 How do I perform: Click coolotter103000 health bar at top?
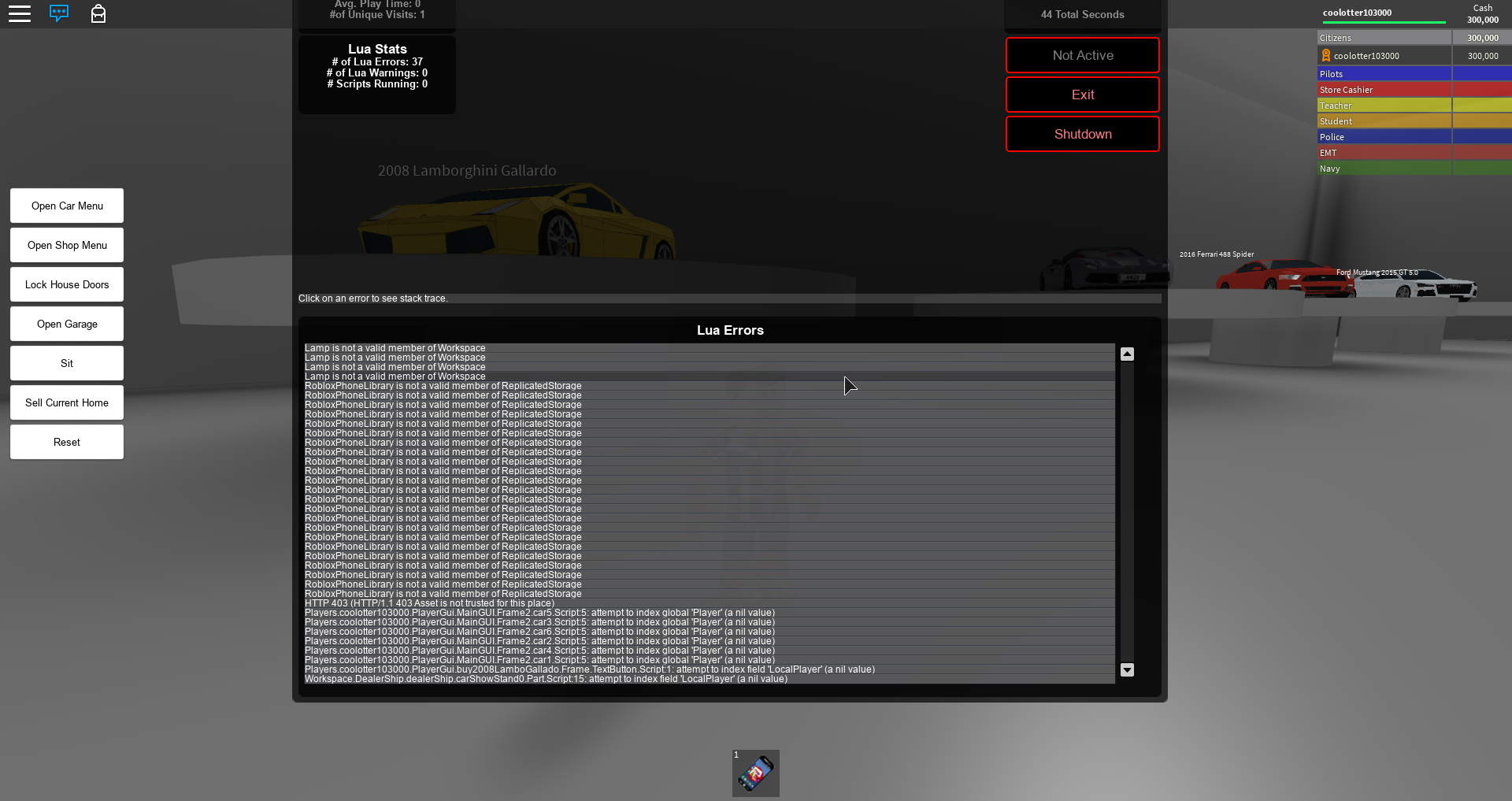click(1384, 22)
